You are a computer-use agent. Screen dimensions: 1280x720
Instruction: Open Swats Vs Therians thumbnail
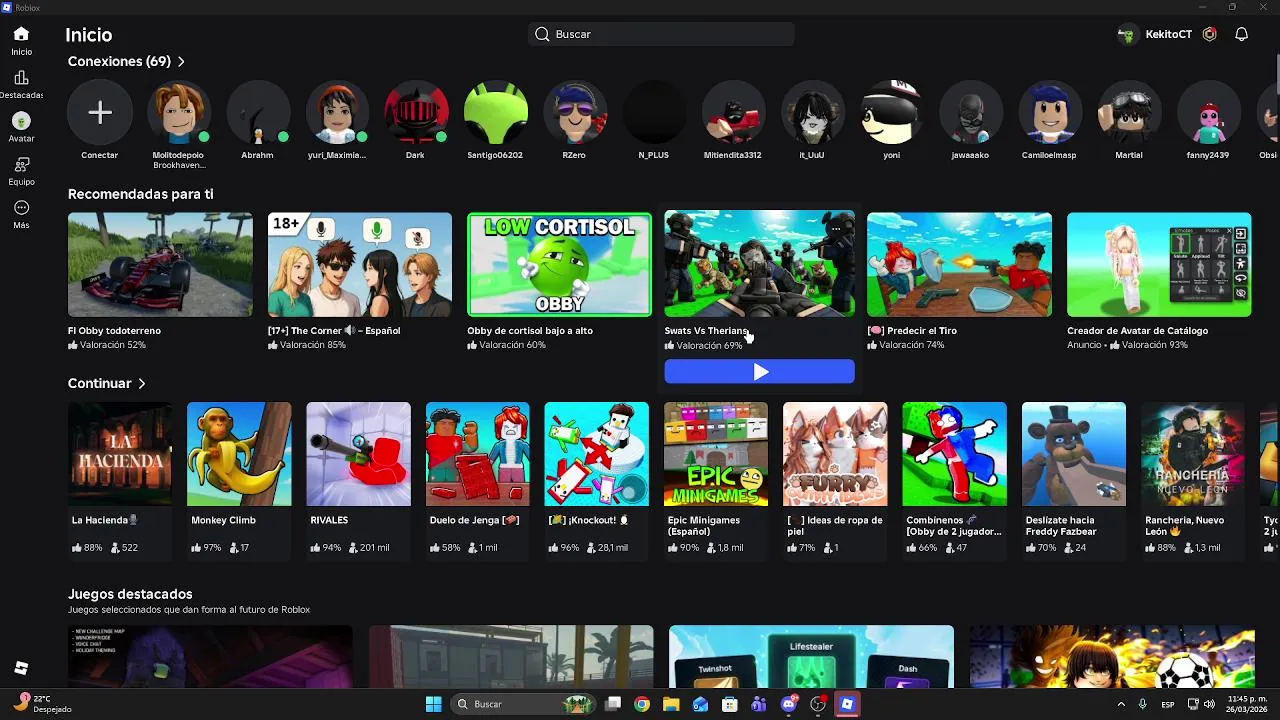[x=759, y=265]
